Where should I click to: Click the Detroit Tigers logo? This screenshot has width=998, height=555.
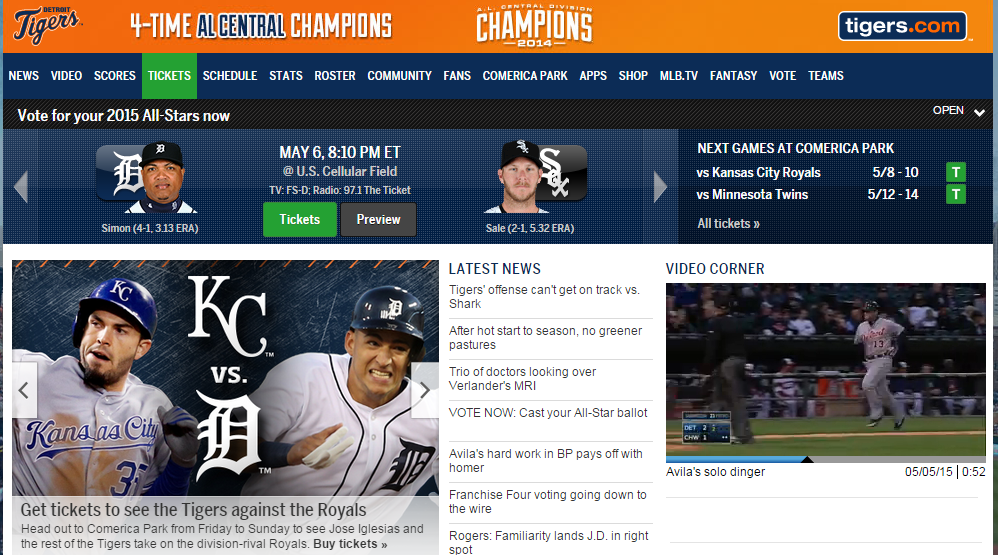point(48,25)
